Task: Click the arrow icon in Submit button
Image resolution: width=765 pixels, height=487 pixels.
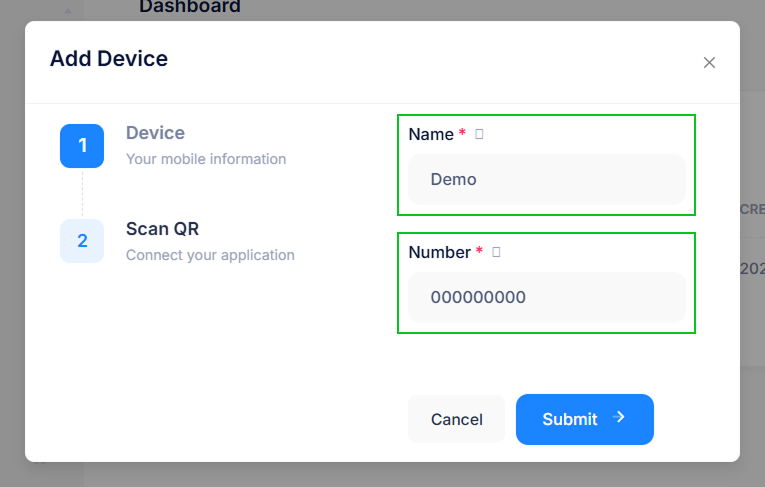Action: coord(619,418)
